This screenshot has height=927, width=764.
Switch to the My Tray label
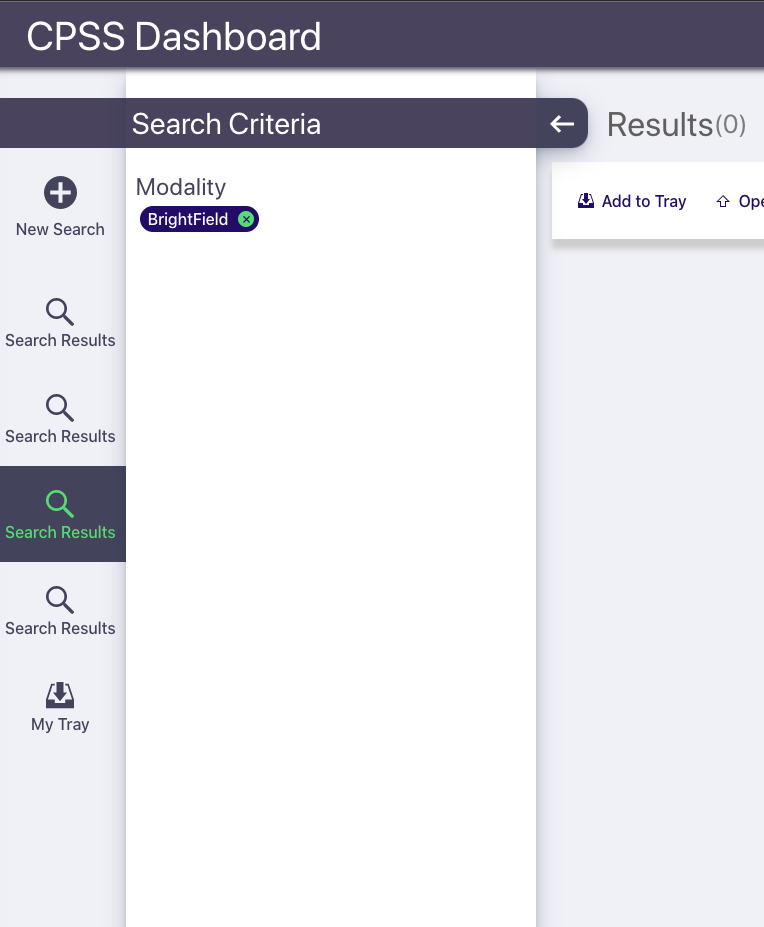60,725
